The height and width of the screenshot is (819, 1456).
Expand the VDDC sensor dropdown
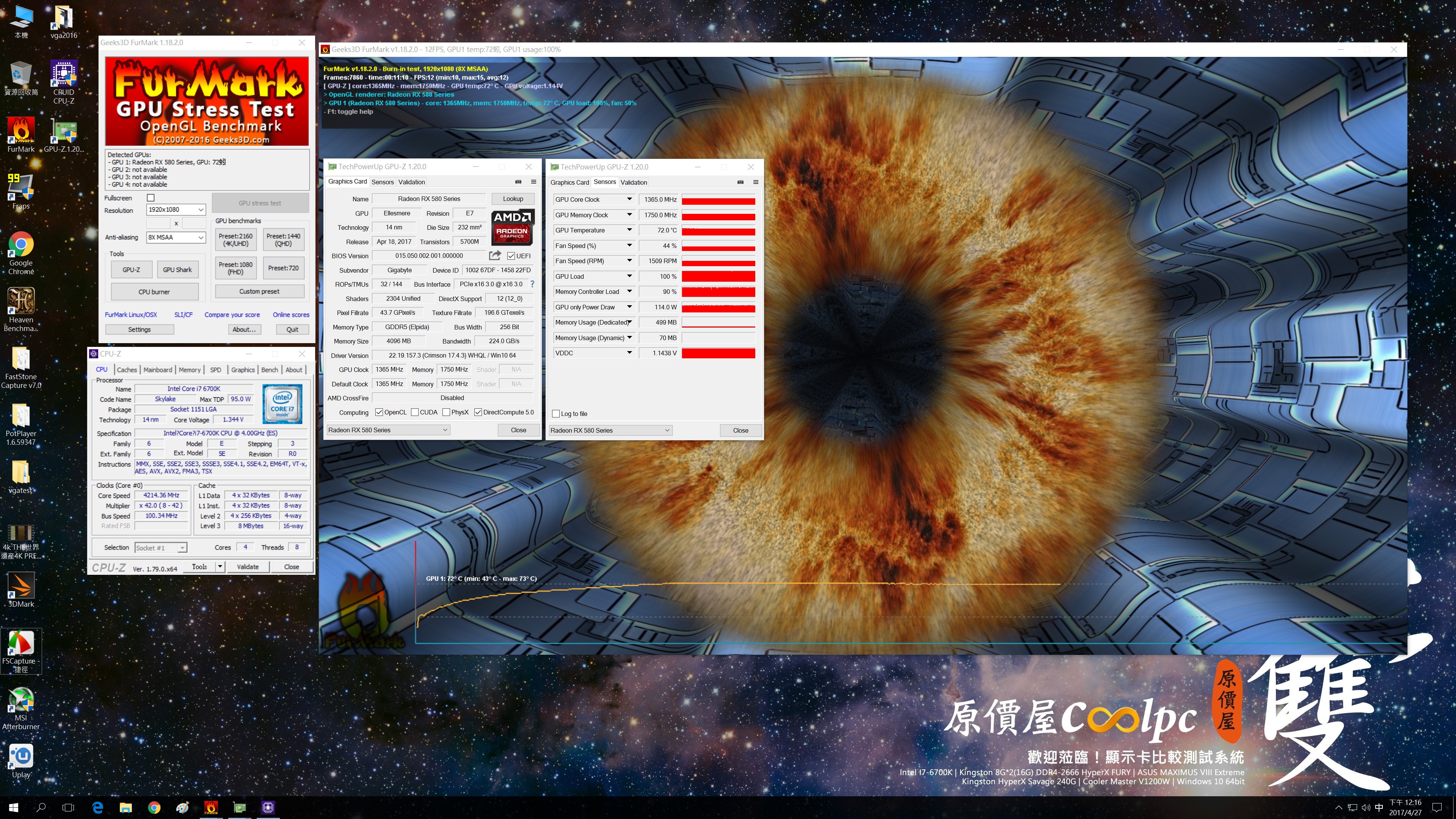(629, 353)
